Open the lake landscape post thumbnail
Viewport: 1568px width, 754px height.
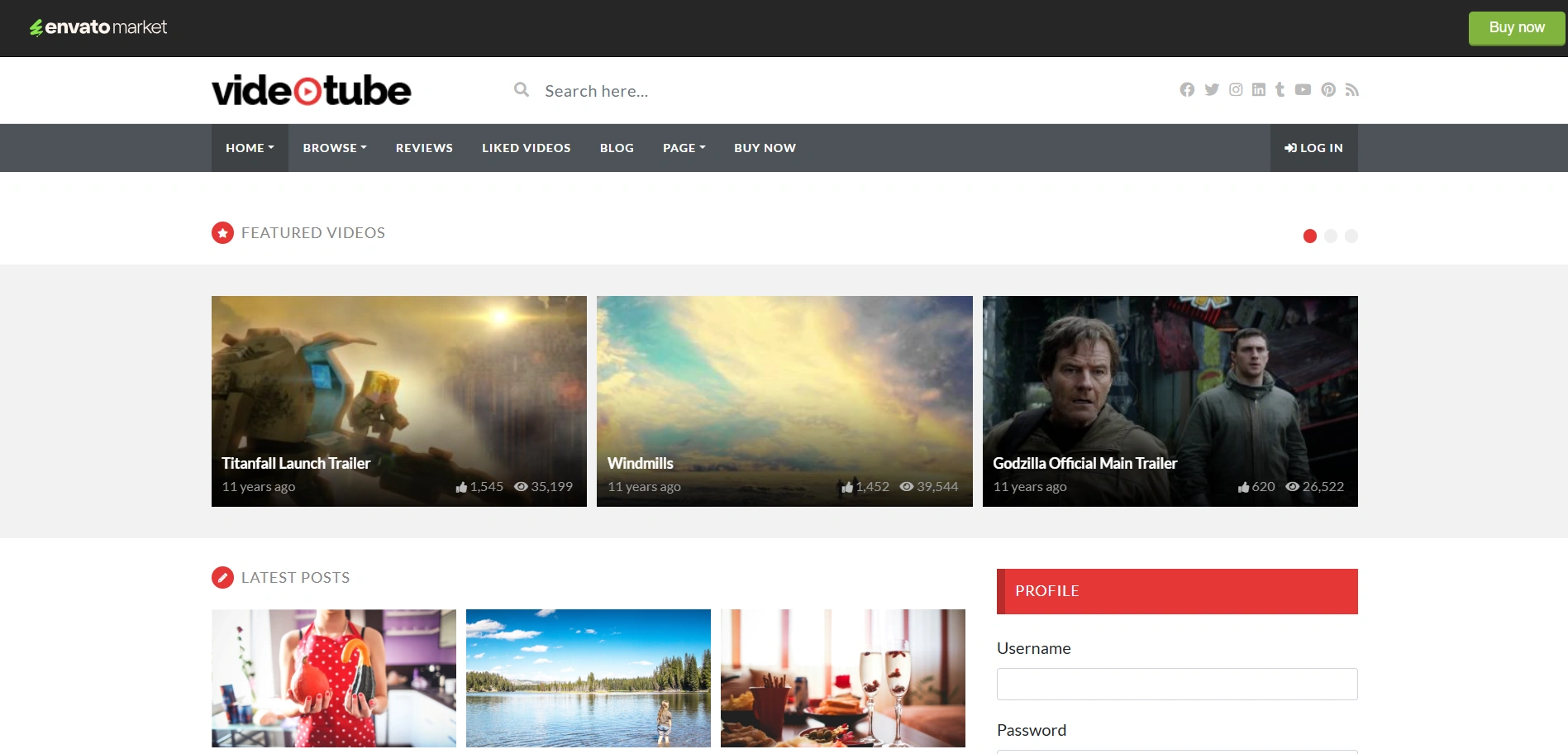click(589, 678)
